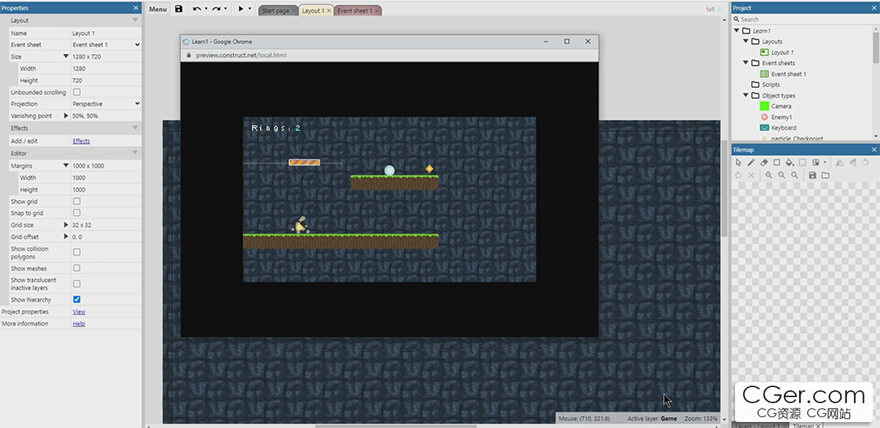Image resolution: width=880 pixels, height=428 pixels.
Task: Select the Tilemap eraser tool
Action: [764, 162]
